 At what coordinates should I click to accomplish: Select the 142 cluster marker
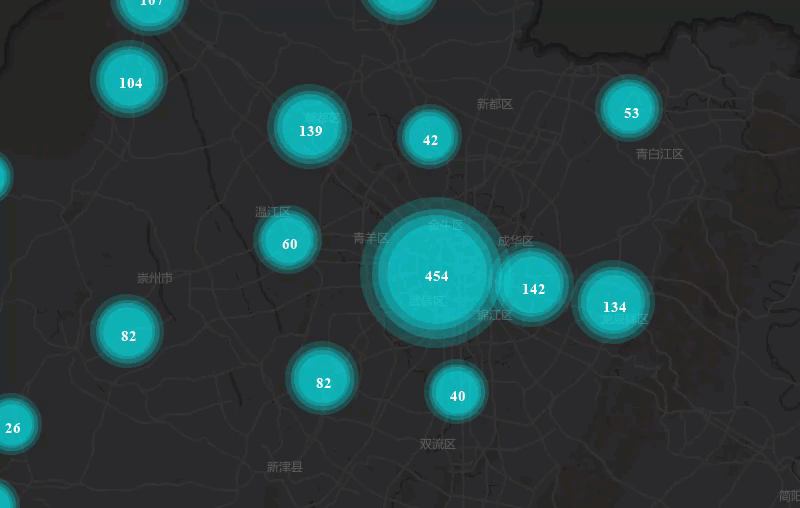(533, 288)
